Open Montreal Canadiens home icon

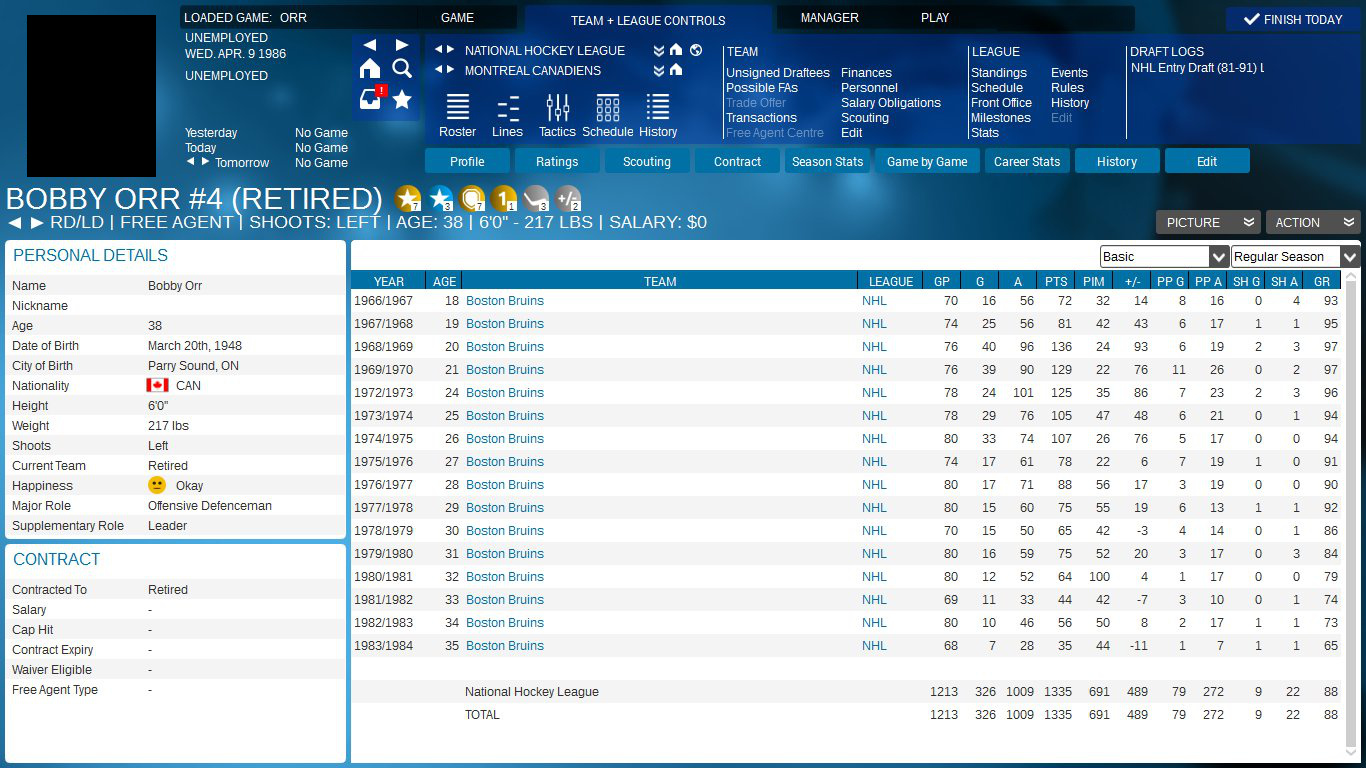[676, 70]
